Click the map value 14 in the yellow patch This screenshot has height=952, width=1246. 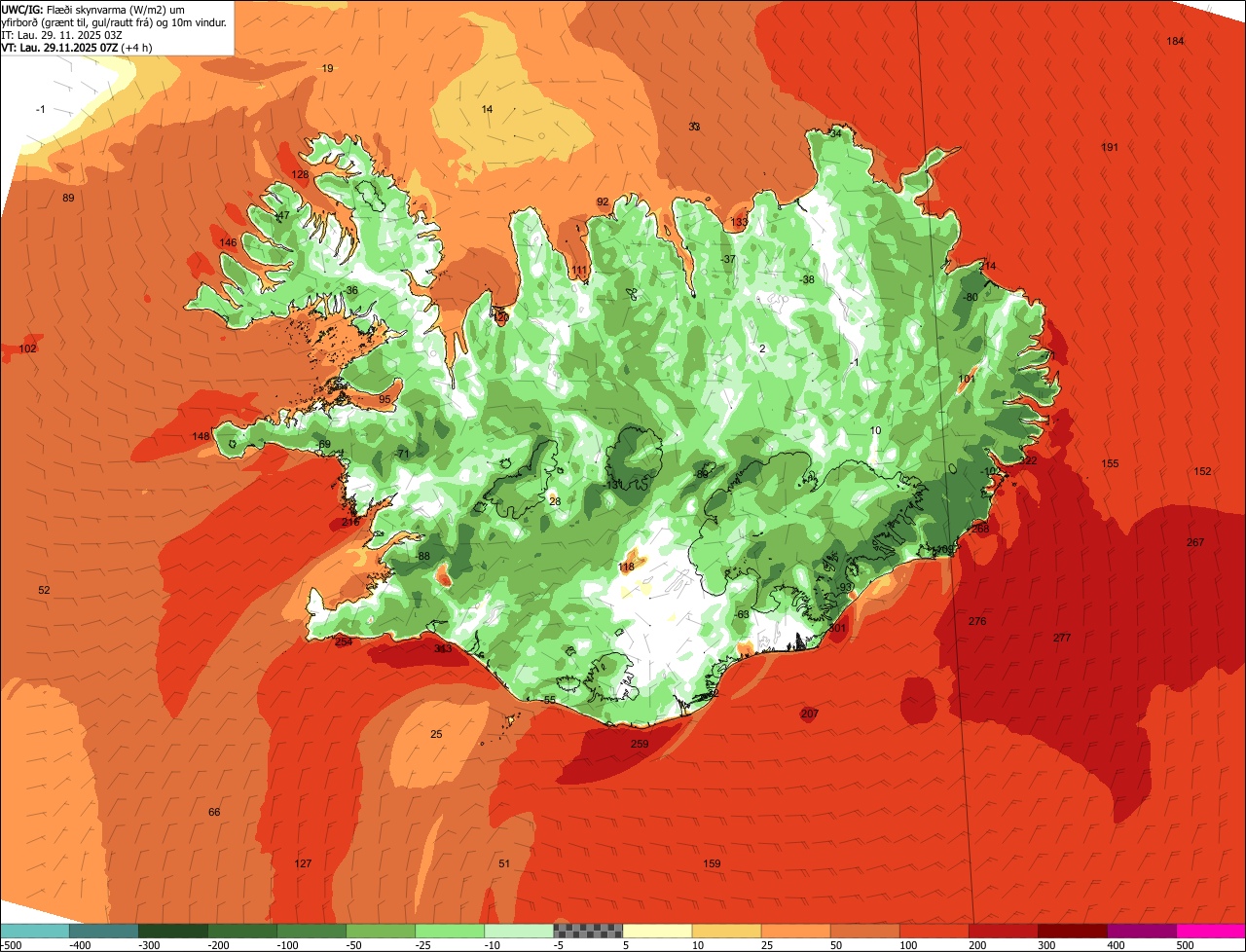click(x=487, y=109)
